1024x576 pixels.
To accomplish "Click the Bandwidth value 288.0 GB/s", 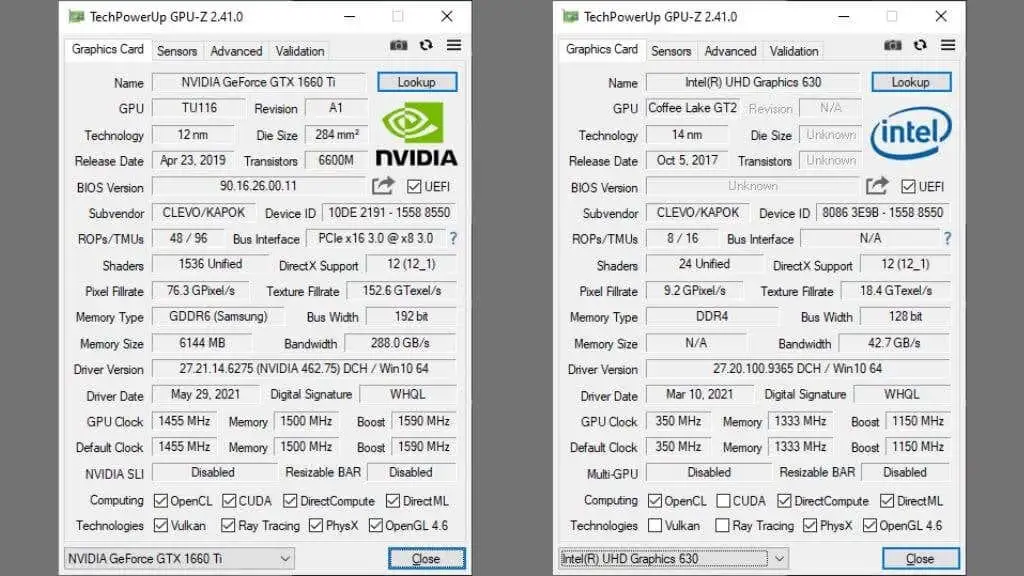I will tap(400, 343).
